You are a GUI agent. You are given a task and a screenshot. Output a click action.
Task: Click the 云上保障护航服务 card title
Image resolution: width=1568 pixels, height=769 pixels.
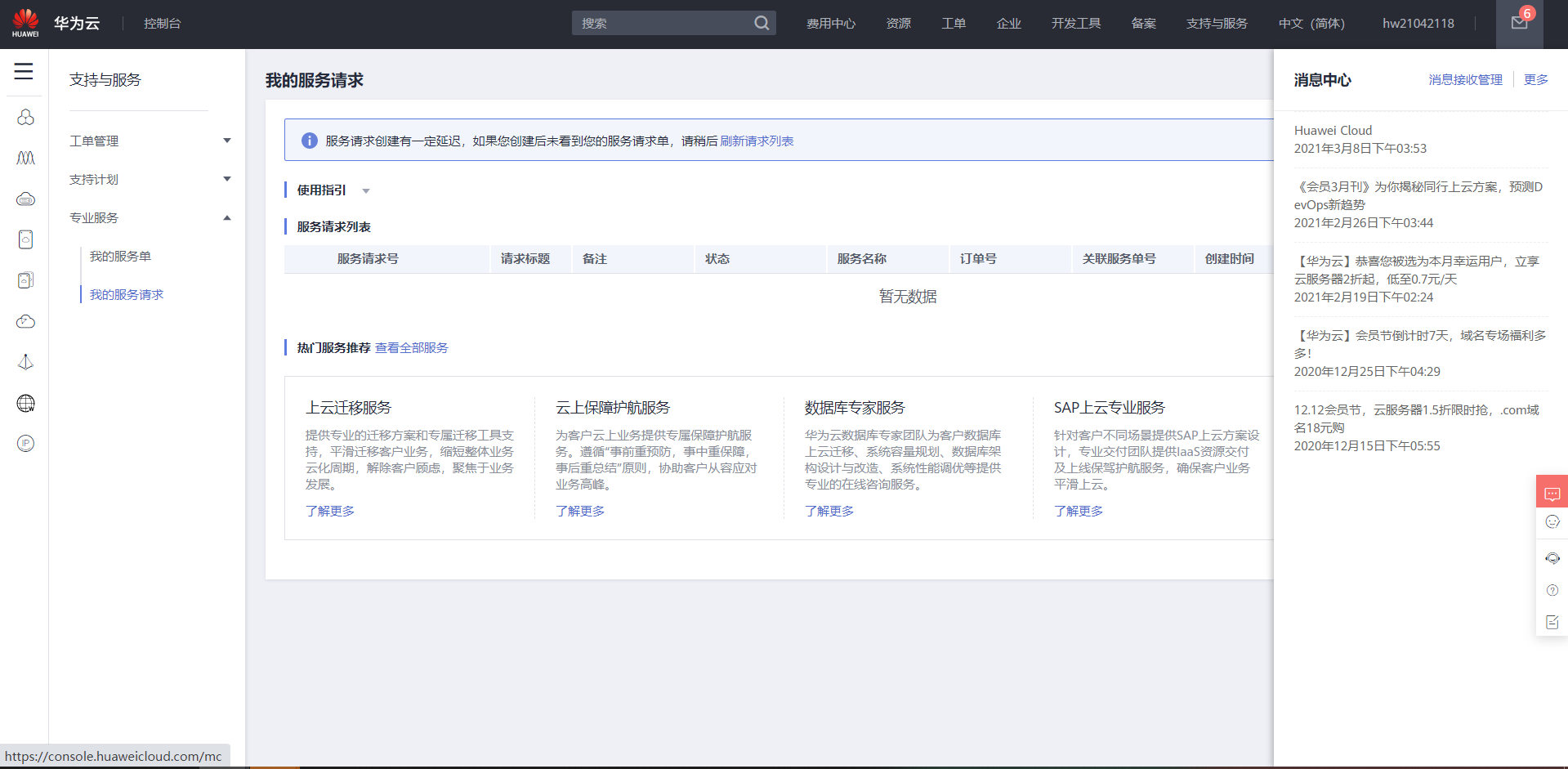(613, 407)
